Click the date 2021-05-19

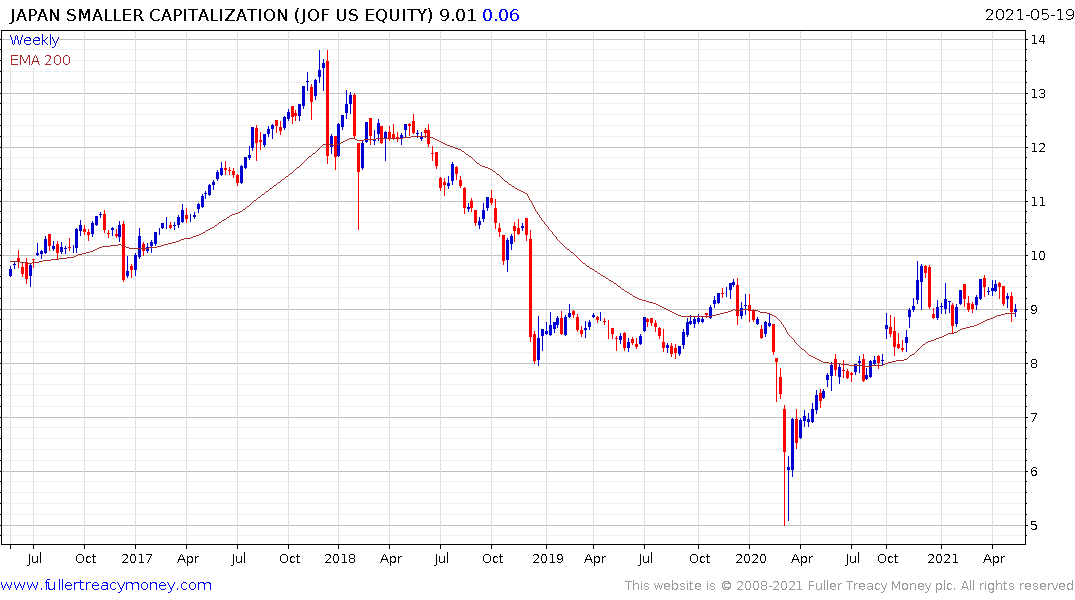pyautogui.click(x=1029, y=15)
